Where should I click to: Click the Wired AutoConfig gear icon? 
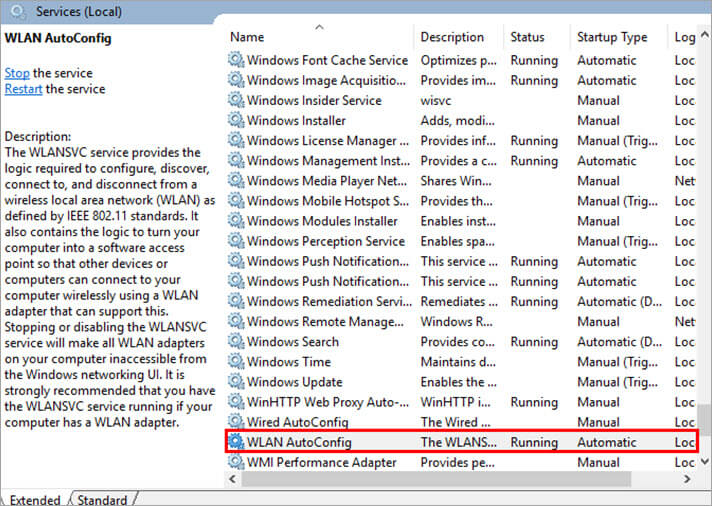[236, 422]
